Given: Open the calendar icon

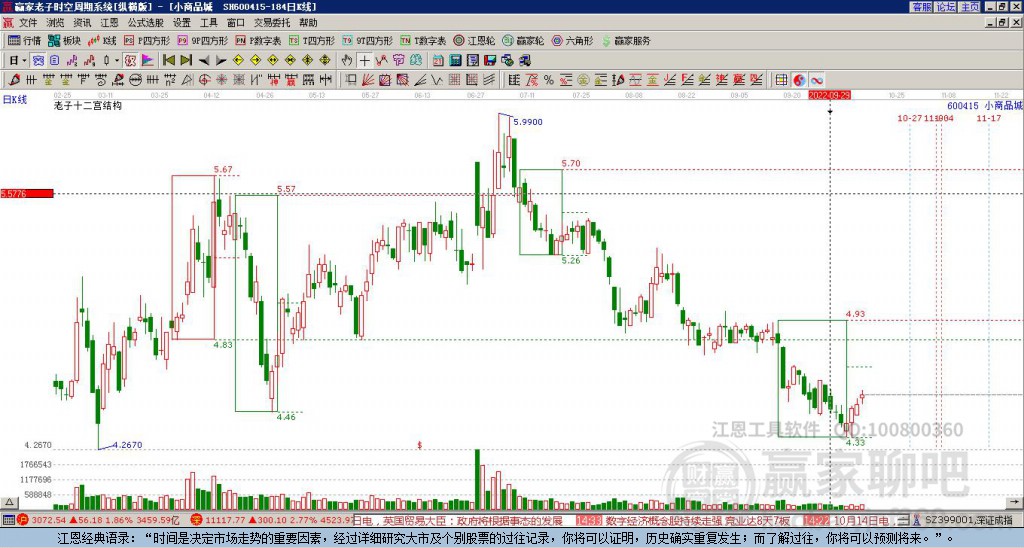Looking at the screenshot, I should click(438, 61).
